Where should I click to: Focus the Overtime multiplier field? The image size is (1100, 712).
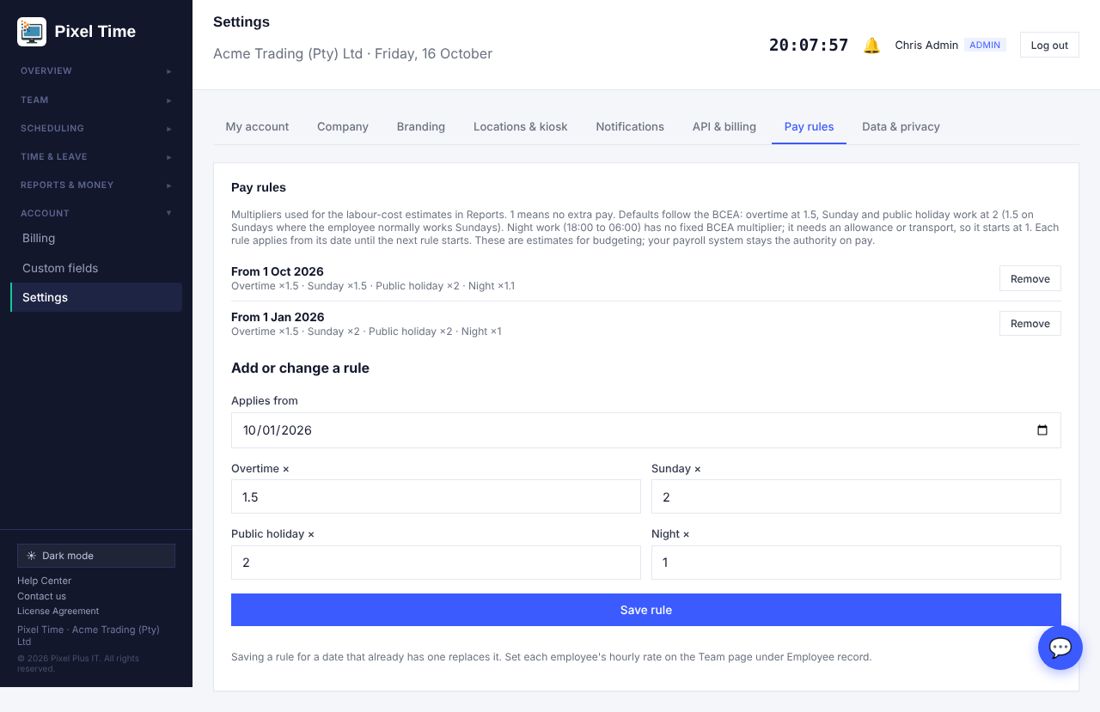click(x=436, y=497)
